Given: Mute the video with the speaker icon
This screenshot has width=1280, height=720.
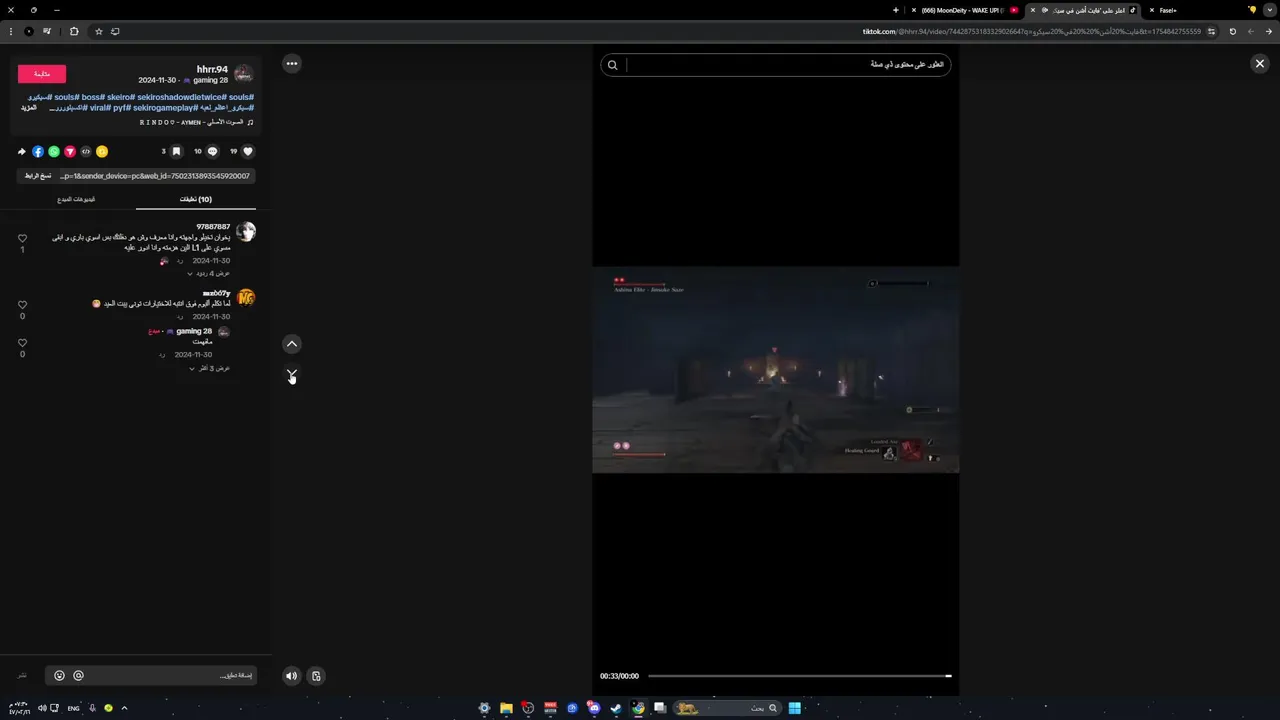Looking at the screenshot, I should [x=291, y=676].
